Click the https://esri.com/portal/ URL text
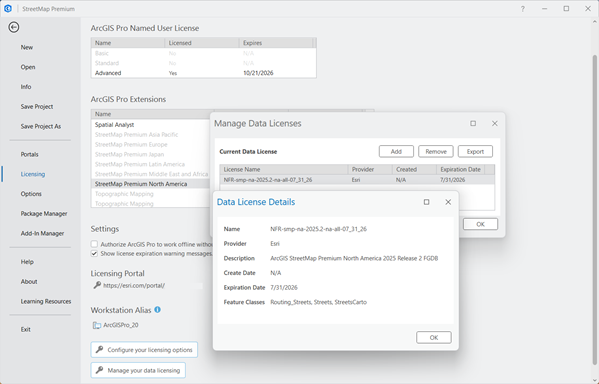The height and width of the screenshot is (384, 599). [134, 285]
